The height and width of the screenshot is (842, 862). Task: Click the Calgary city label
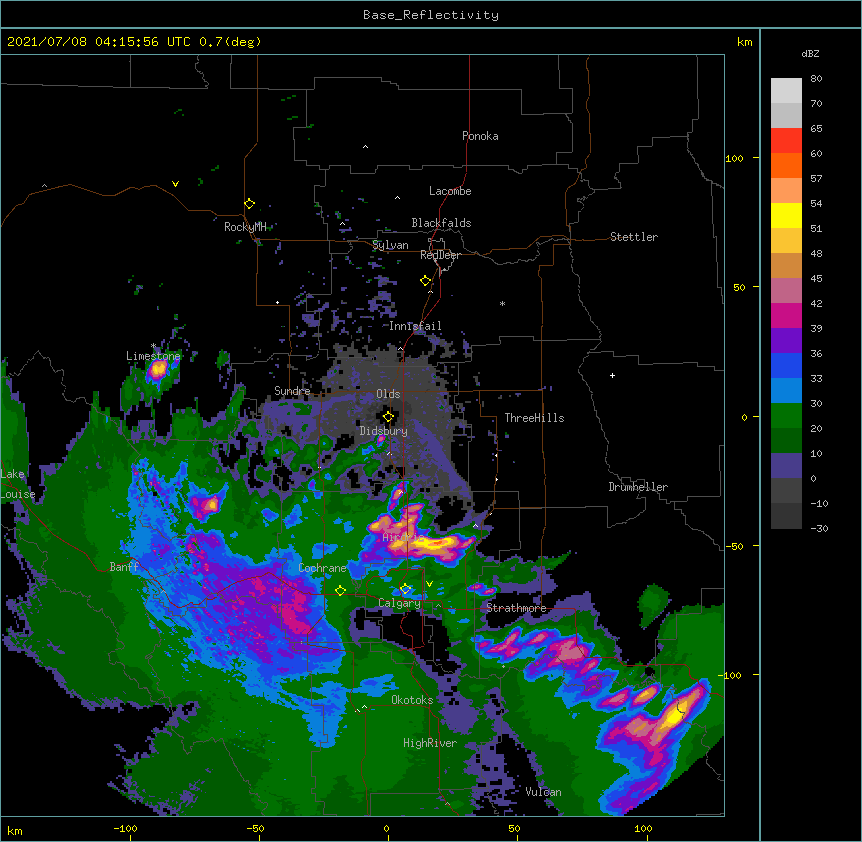[400, 603]
